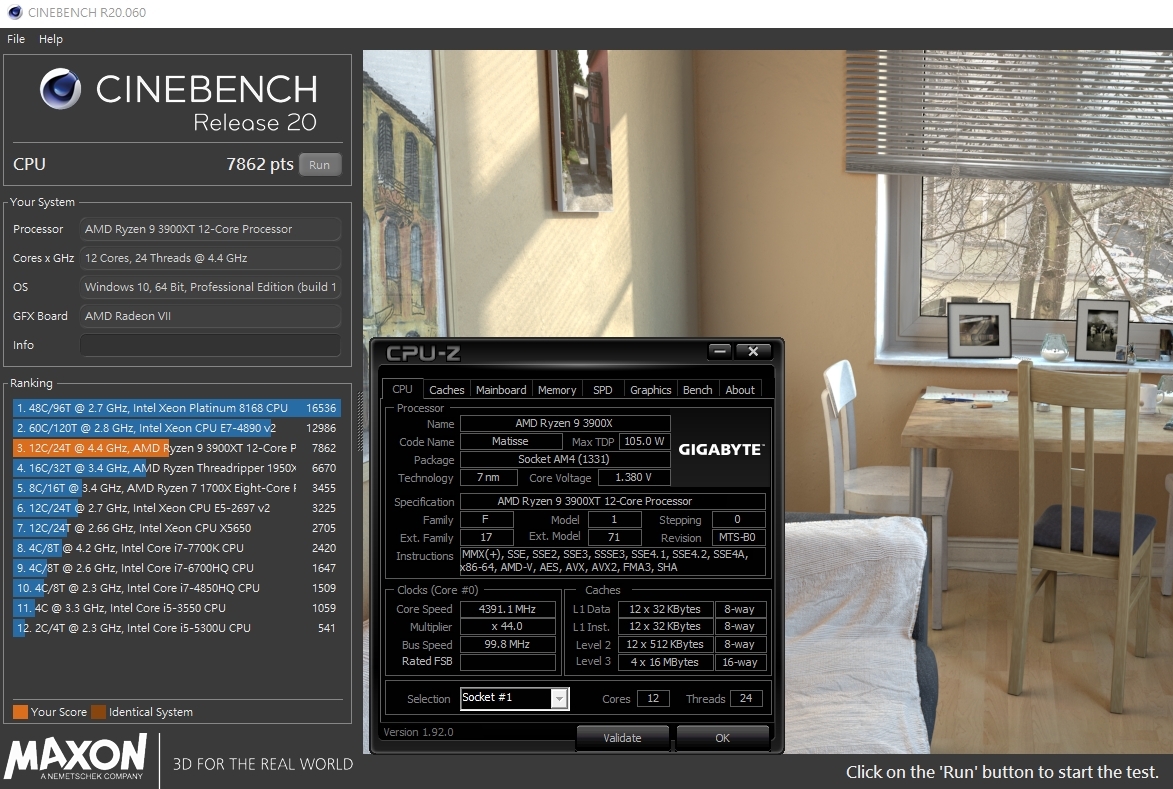Screen dimensions: 1173x789
Task: Select ranking row Intel Xeon Platinum 8168
Action: pos(177,408)
